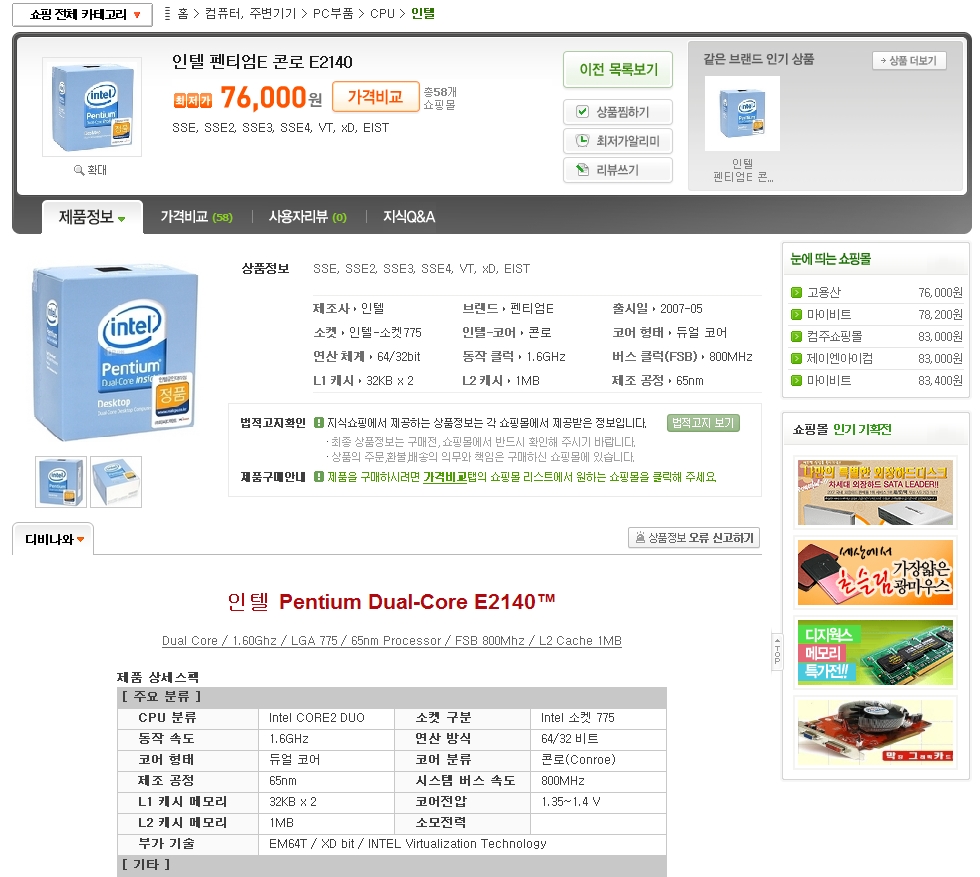Select the first small product thumbnail
The width and height of the screenshot is (980, 877).
61,481
